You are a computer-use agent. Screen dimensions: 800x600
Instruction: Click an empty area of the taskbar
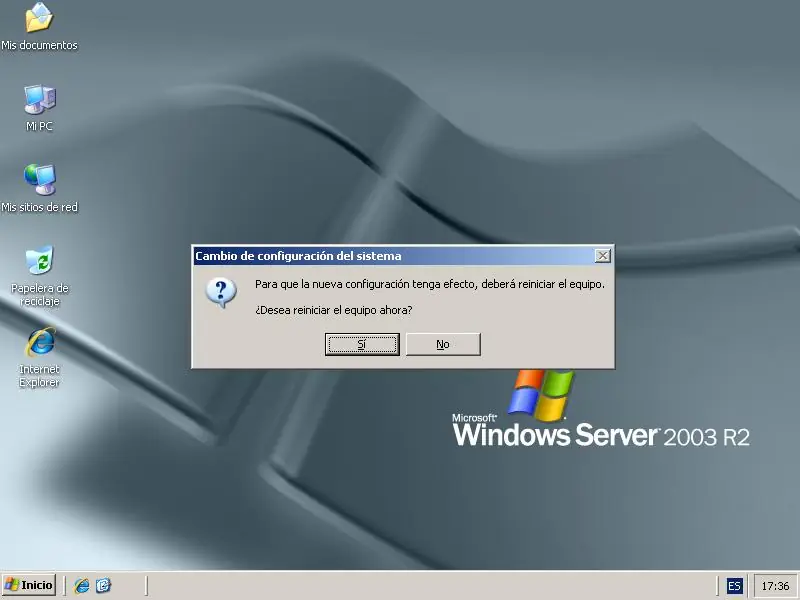click(400, 586)
